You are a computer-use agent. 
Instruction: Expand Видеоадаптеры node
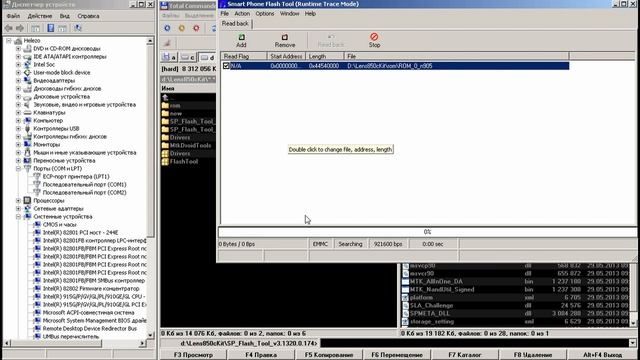point(18,81)
